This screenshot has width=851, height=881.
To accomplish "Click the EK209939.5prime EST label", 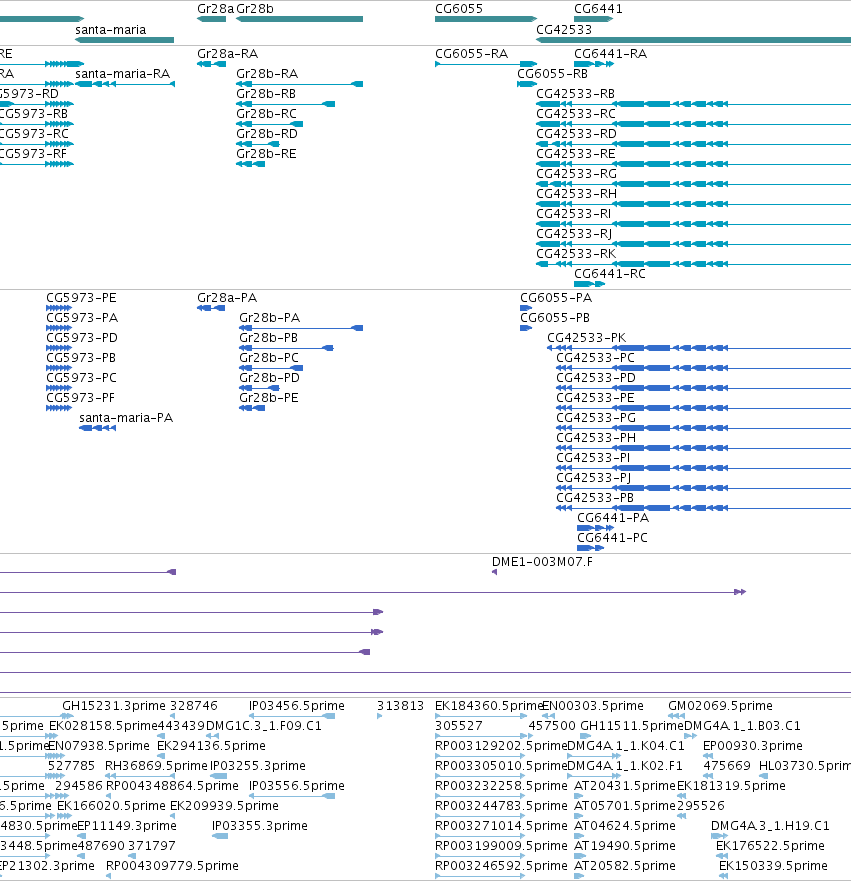I will coord(225,806).
